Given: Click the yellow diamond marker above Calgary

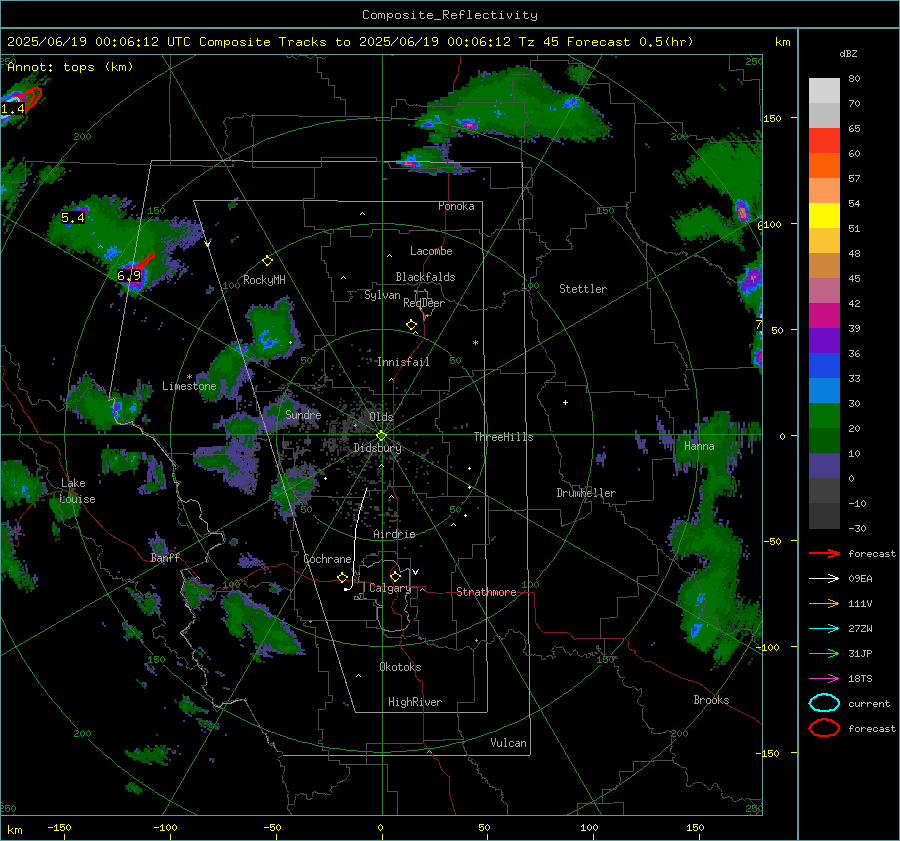Looking at the screenshot, I should tap(395, 576).
